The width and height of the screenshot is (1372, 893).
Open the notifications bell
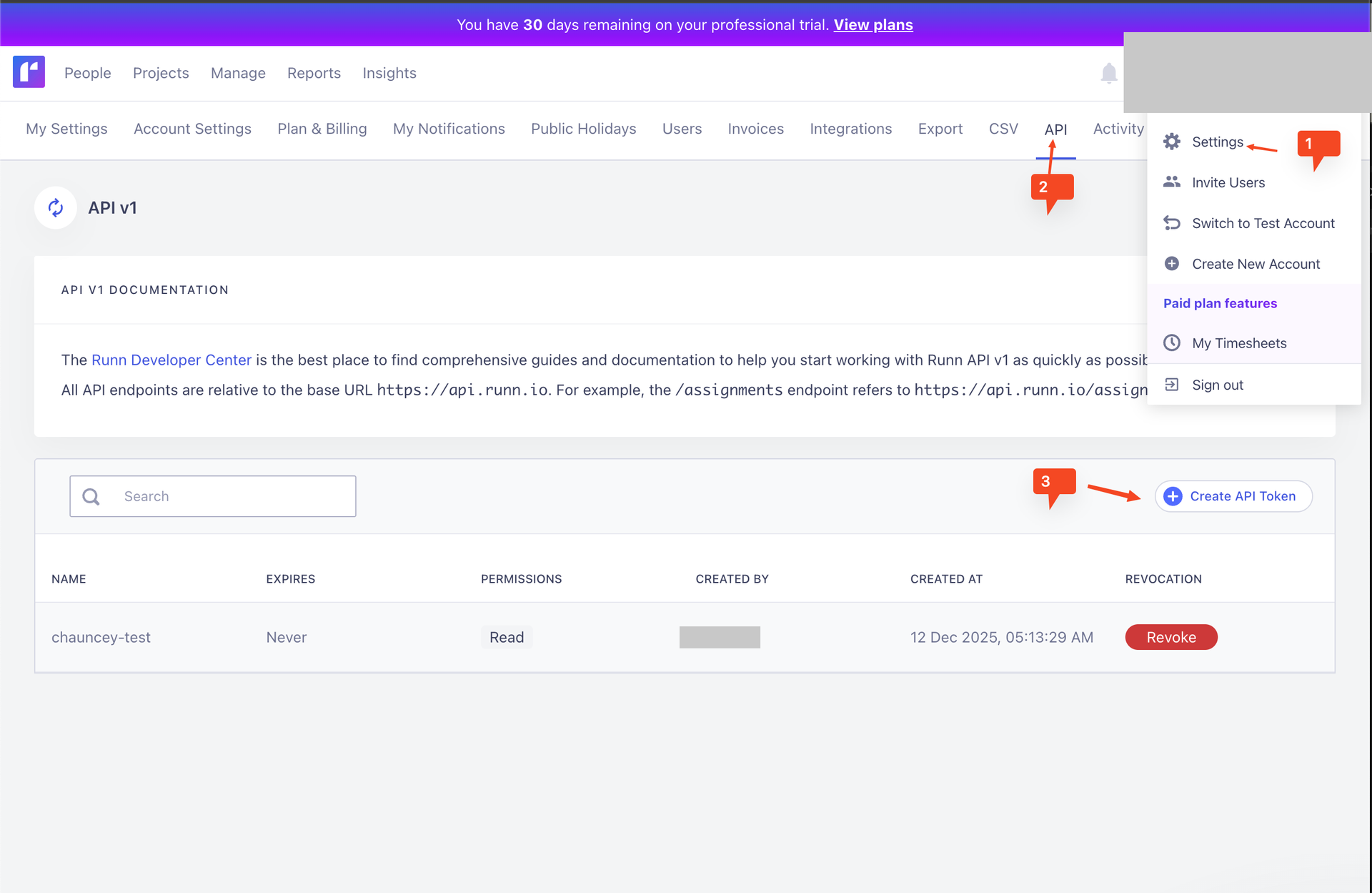pyautogui.click(x=1108, y=73)
